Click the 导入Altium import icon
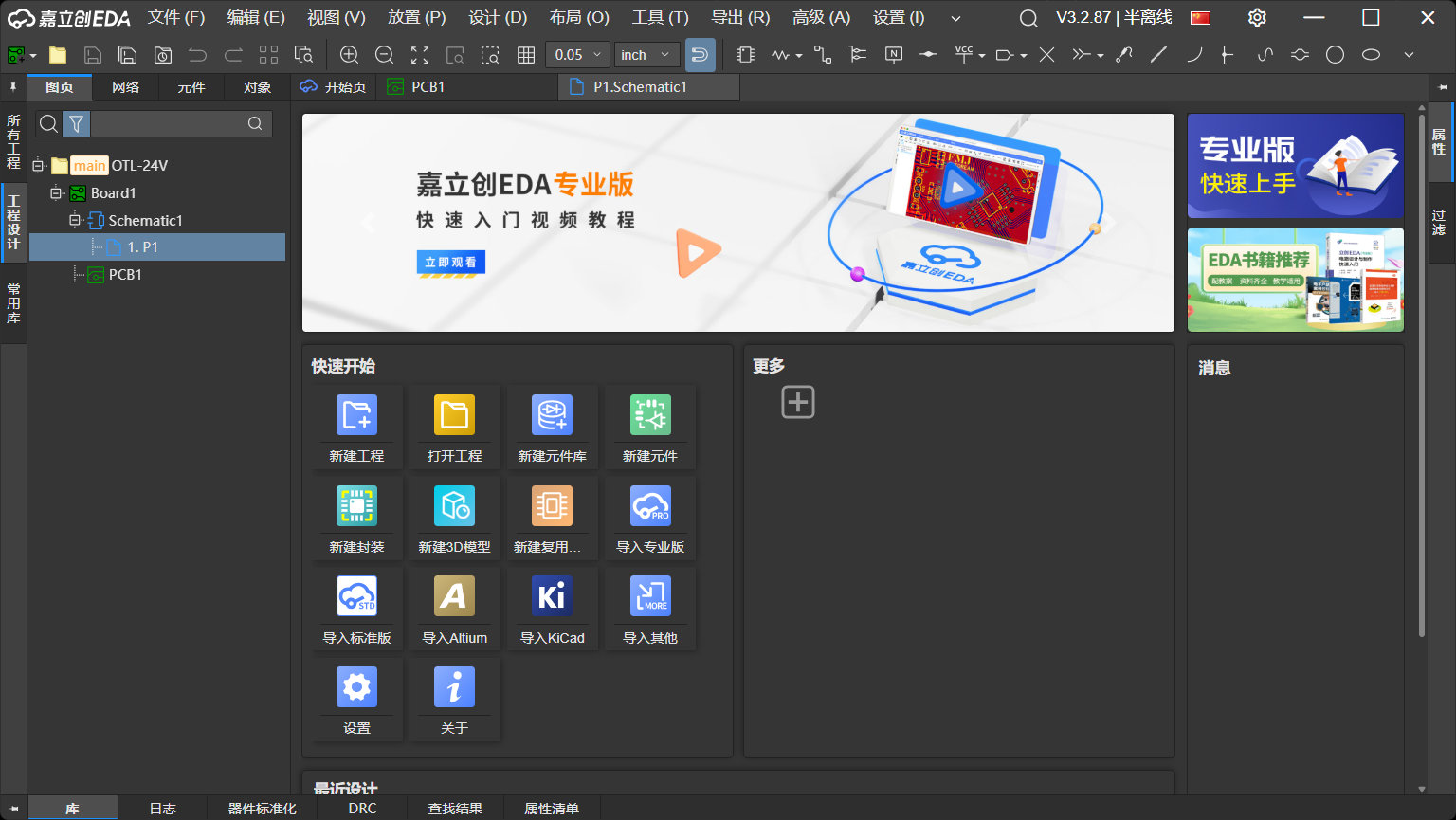Viewport: 1456px width, 820px height. click(x=454, y=597)
